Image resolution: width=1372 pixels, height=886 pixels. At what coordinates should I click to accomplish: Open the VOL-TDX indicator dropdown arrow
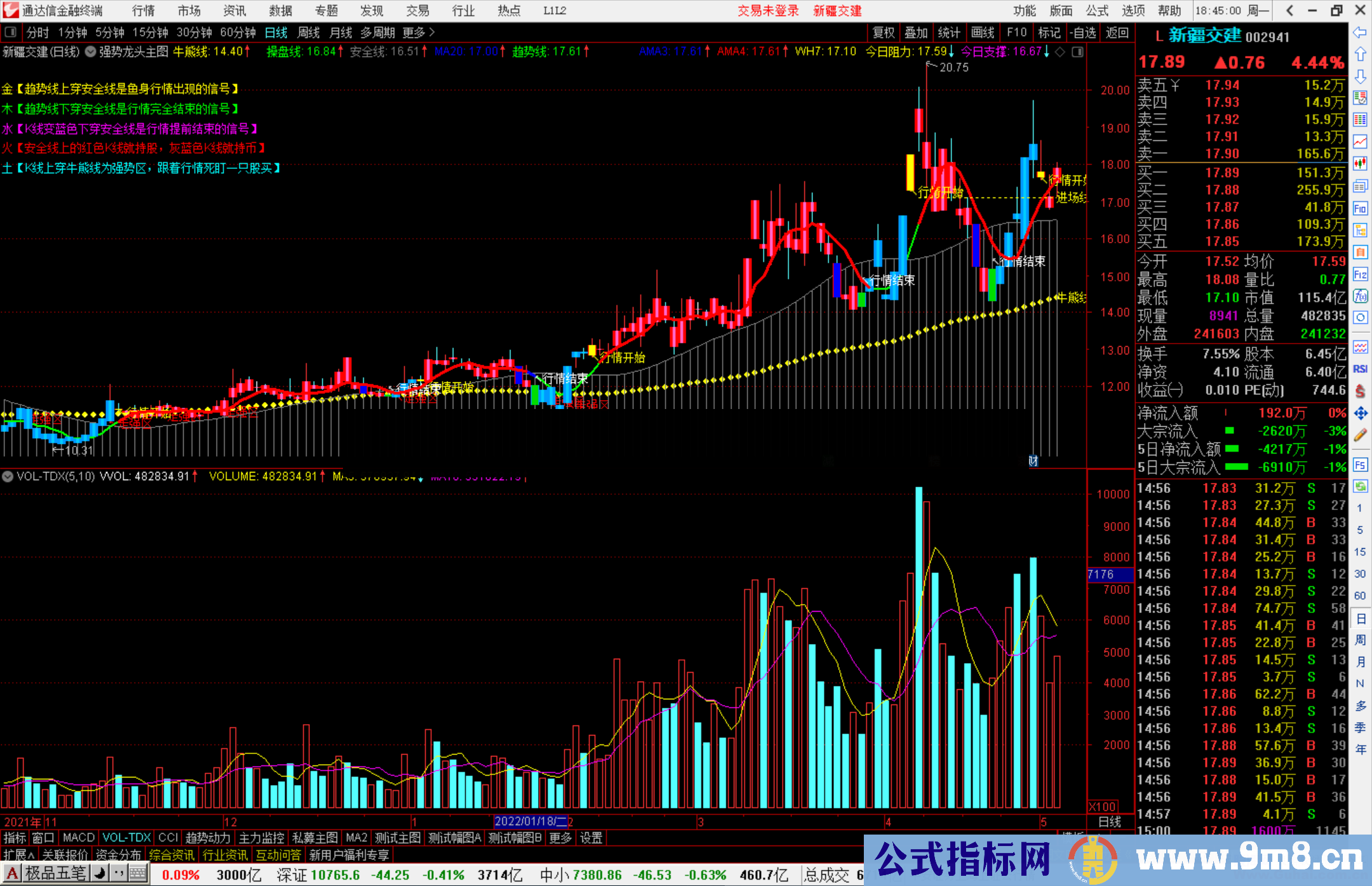pyautogui.click(x=8, y=476)
